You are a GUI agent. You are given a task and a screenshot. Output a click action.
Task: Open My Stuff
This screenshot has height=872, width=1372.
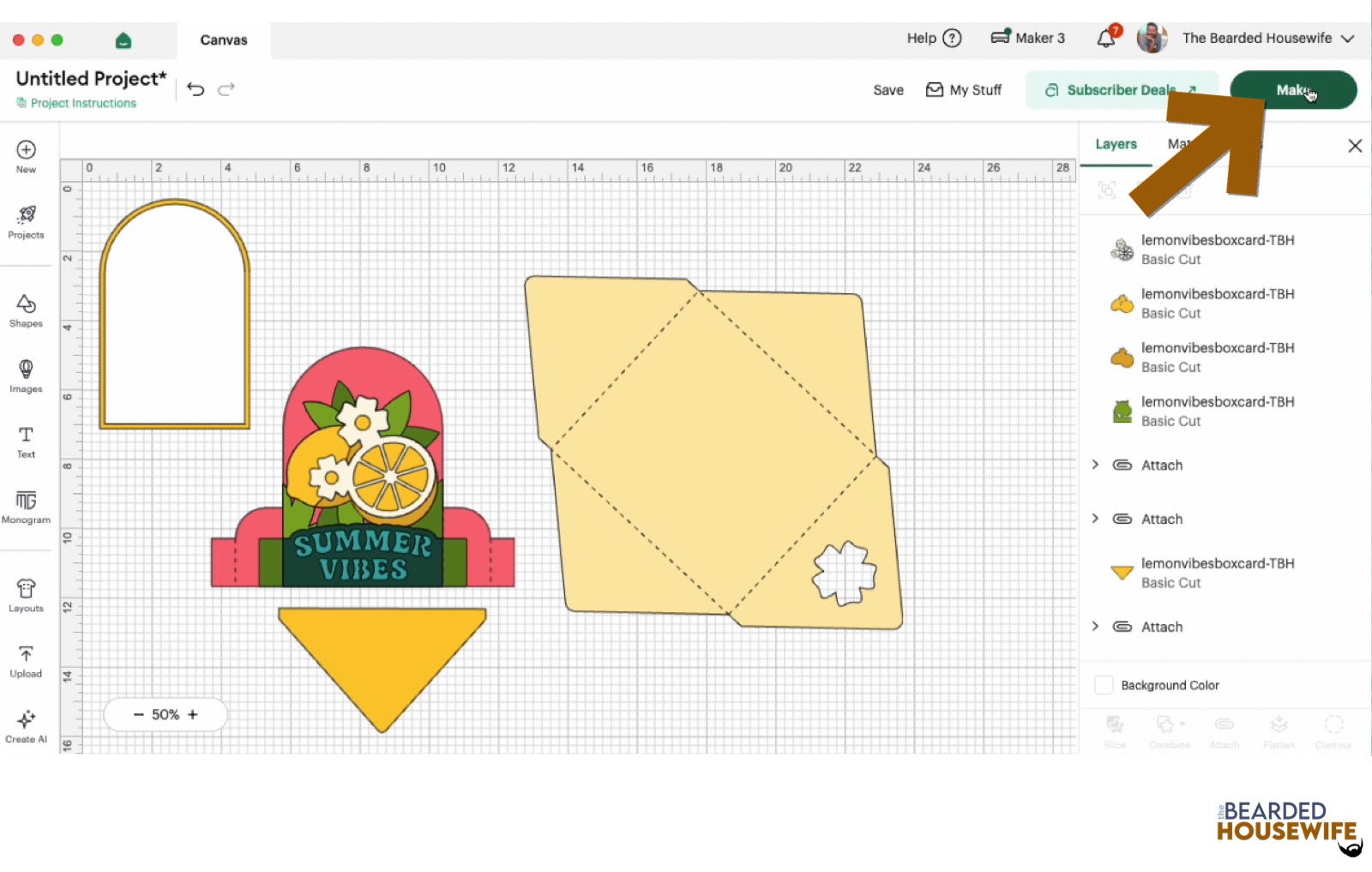tap(964, 90)
